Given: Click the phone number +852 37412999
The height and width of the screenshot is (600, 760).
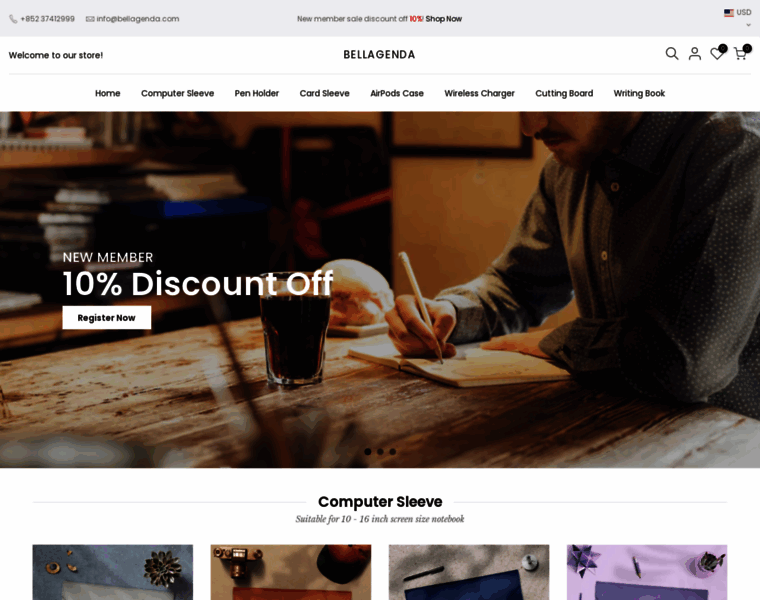Looking at the screenshot, I should click(x=48, y=19).
